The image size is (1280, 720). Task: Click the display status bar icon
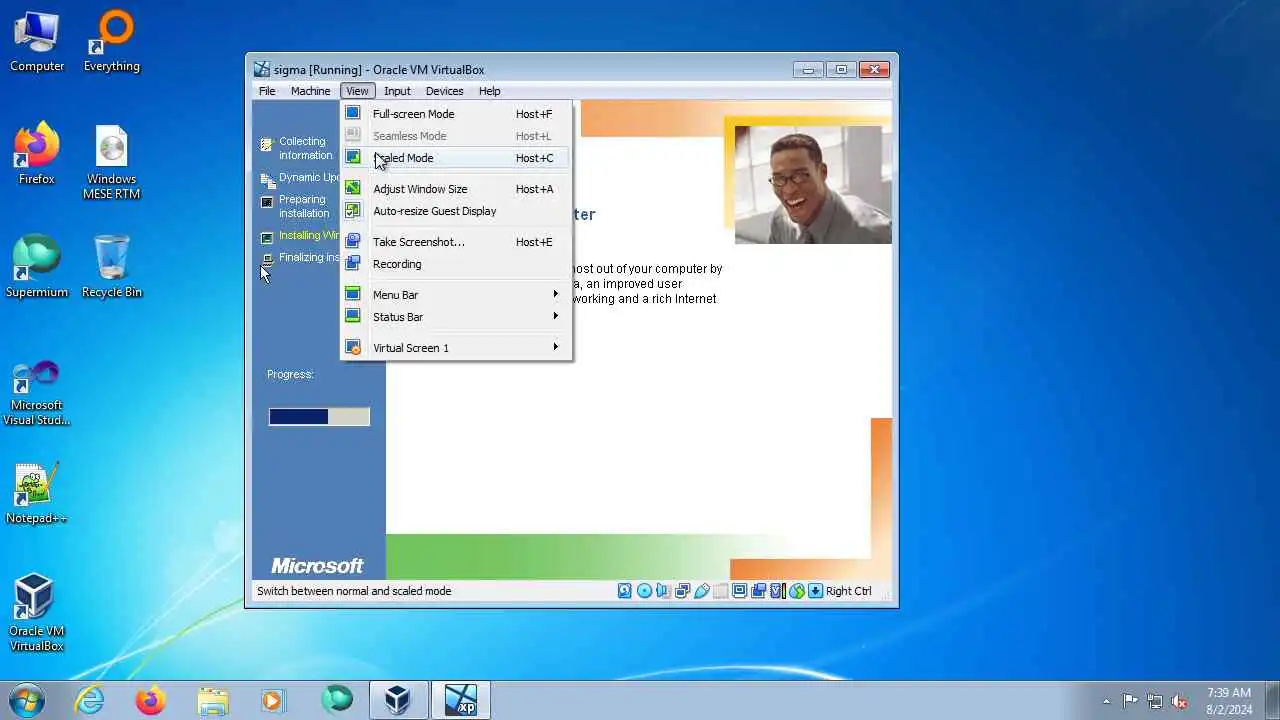coord(740,591)
